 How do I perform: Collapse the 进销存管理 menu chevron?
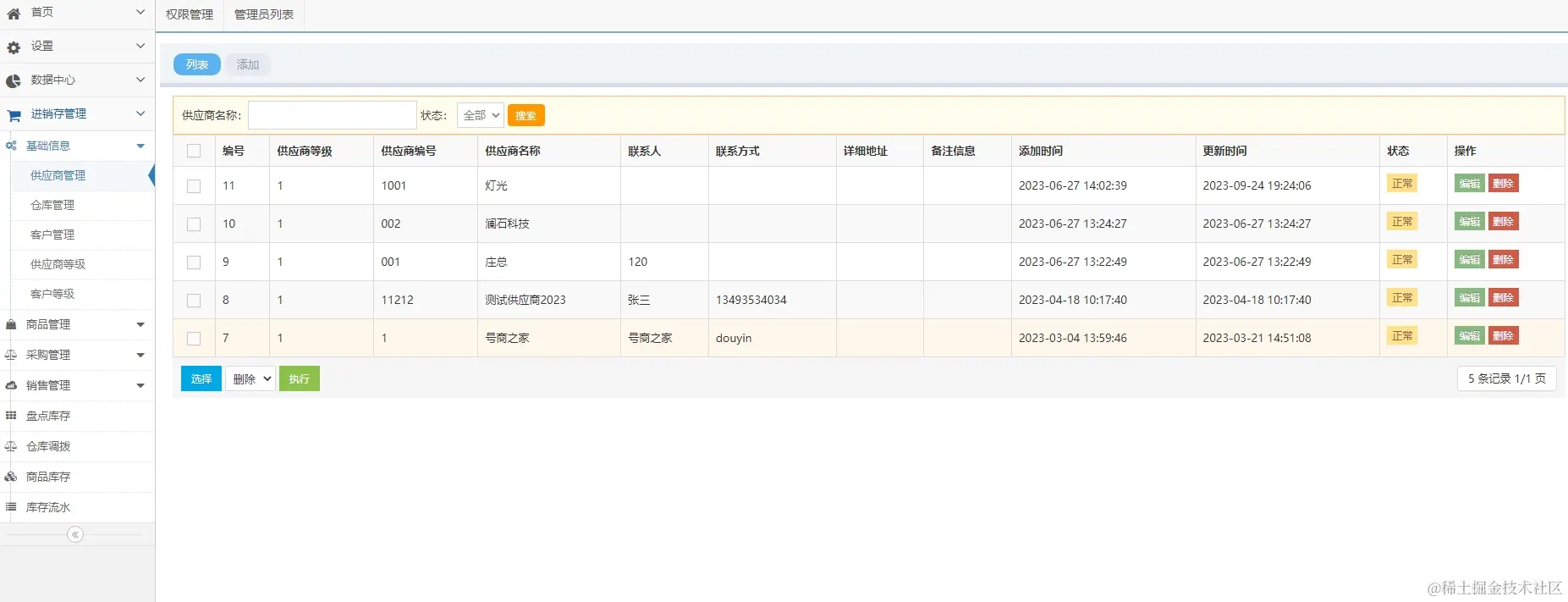(140, 113)
